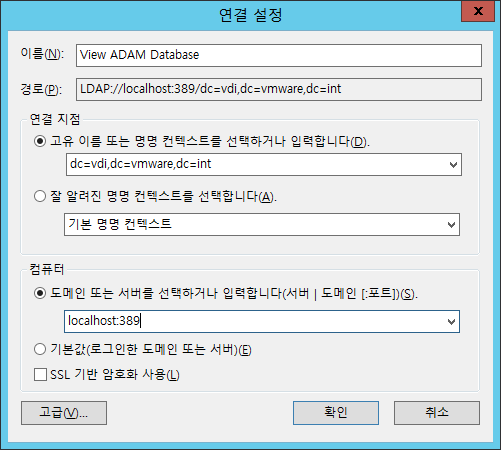Click the '경로(P):' label
501x450 pixels.
[x=41, y=89]
